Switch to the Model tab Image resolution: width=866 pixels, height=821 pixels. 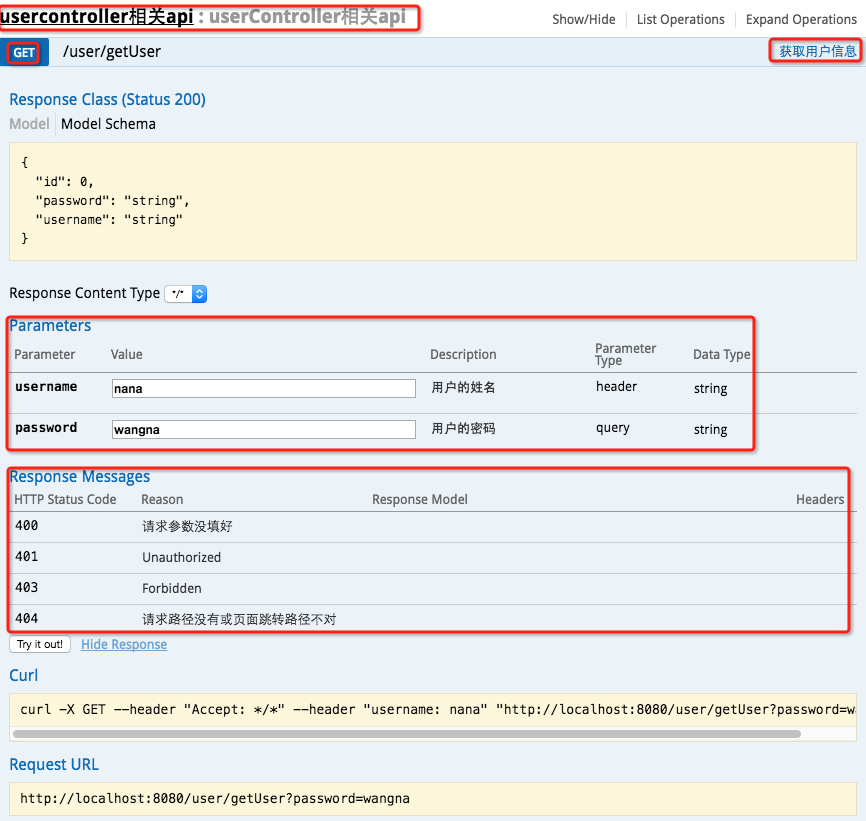29,124
